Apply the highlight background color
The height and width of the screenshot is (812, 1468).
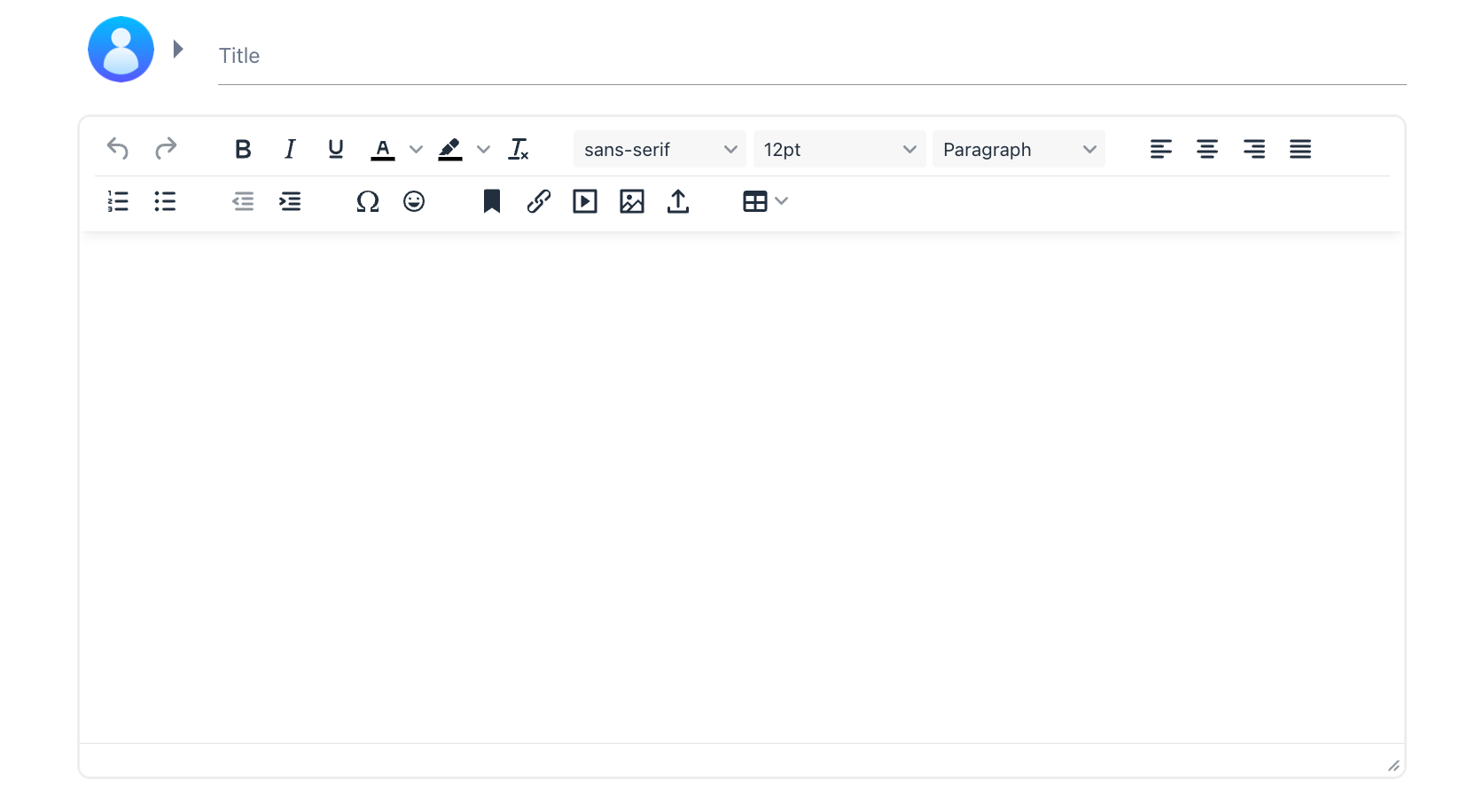coord(450,149)
